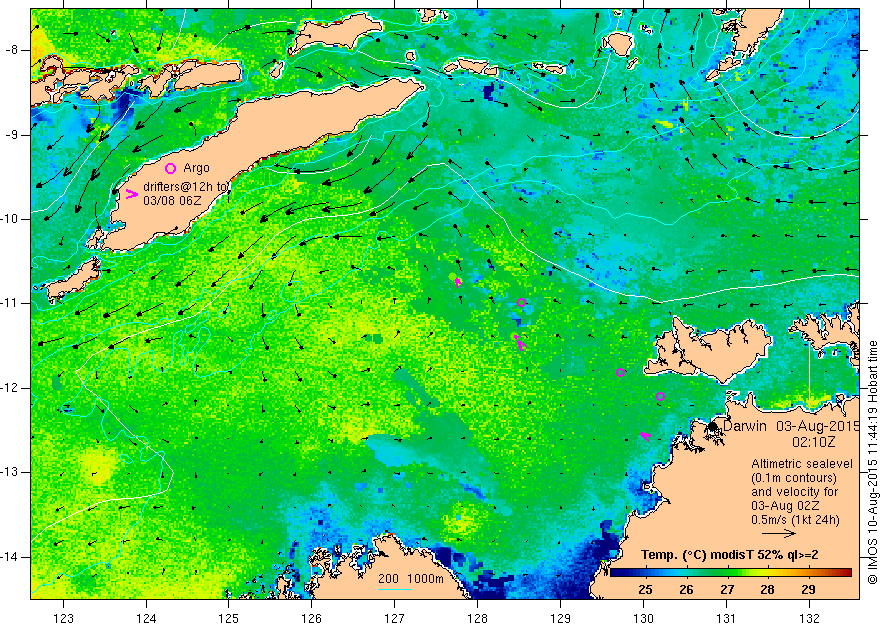This screenshot has height=630, width=880.
Task: Click the '(0.1m contours)' caption line
Action: pyautogui.click(x=794, y=478)
